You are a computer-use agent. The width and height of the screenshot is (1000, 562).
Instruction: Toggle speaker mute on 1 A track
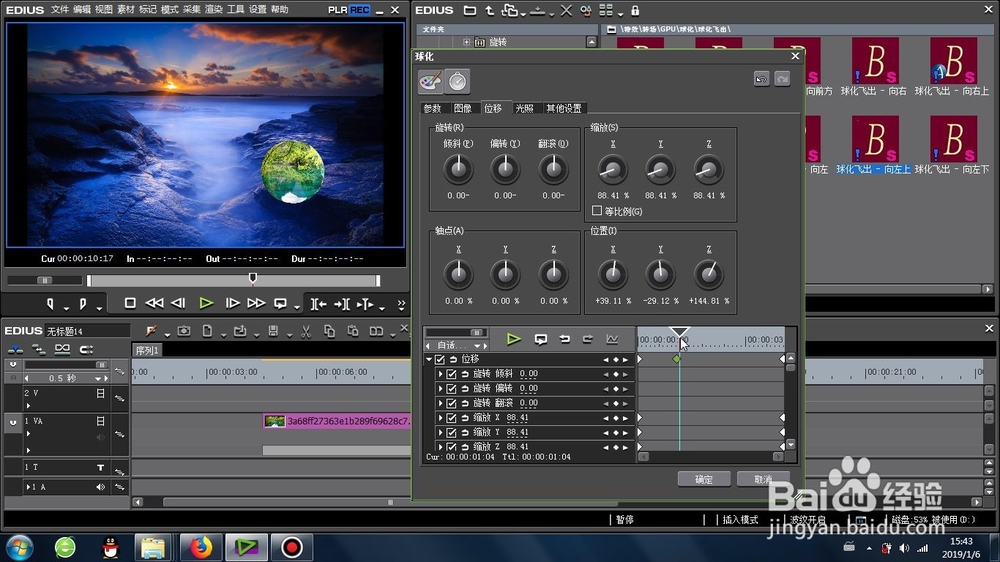(101, 487)
